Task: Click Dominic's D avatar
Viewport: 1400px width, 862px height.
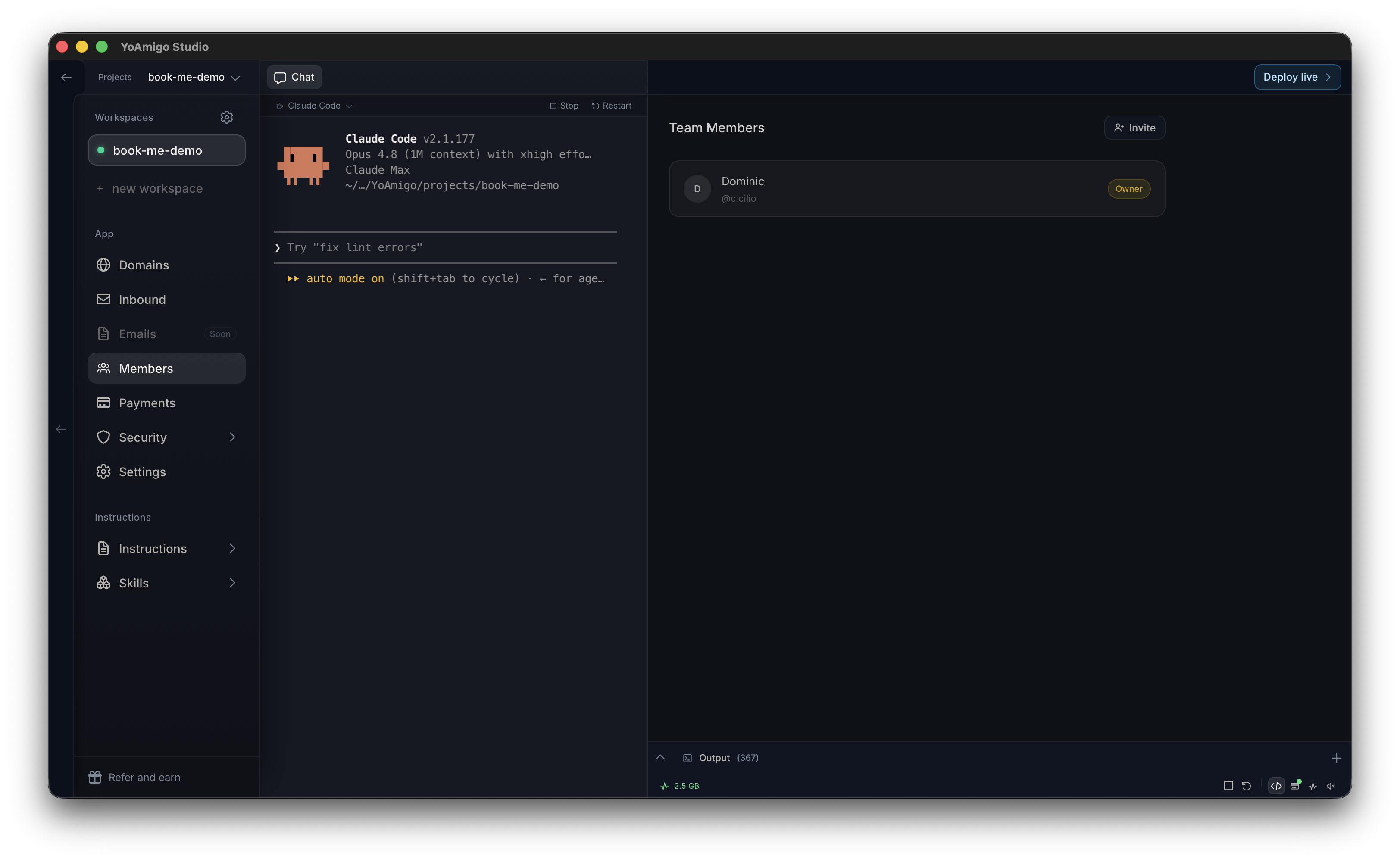Action: coord(697,189)
